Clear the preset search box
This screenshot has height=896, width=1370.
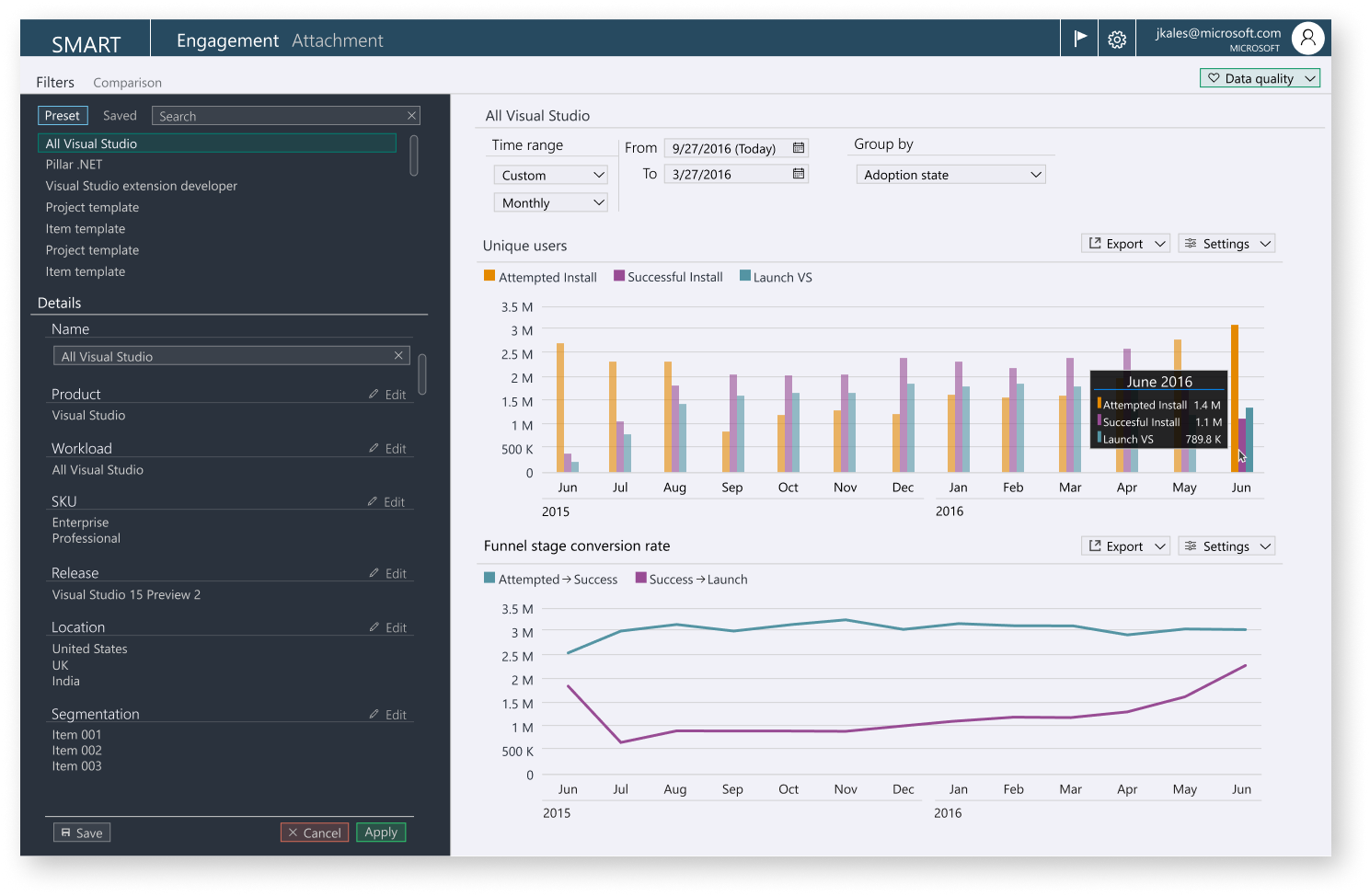point(411,115)
